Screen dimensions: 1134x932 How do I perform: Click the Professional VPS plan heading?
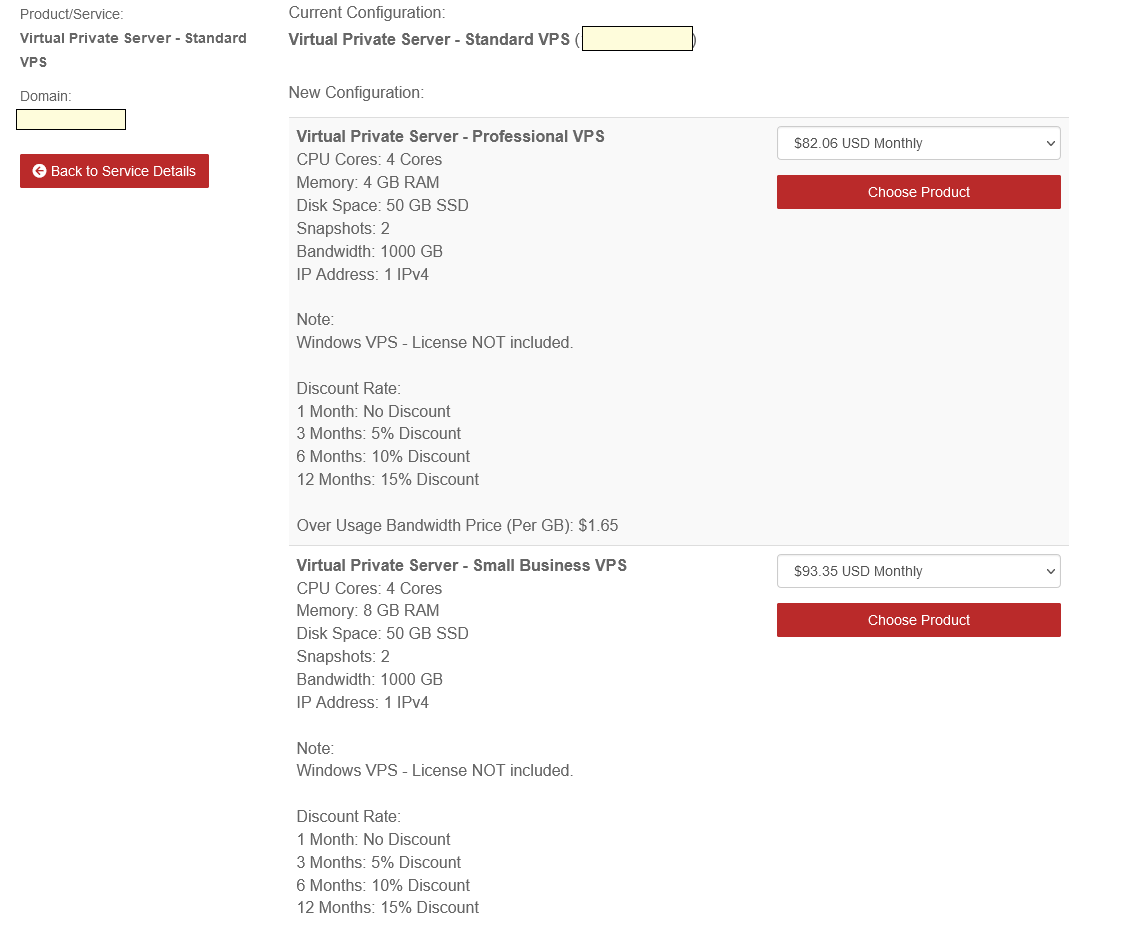coord(451,137)
